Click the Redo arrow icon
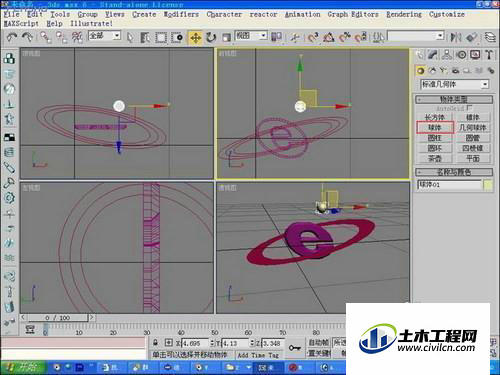 [x=27, y=37]
